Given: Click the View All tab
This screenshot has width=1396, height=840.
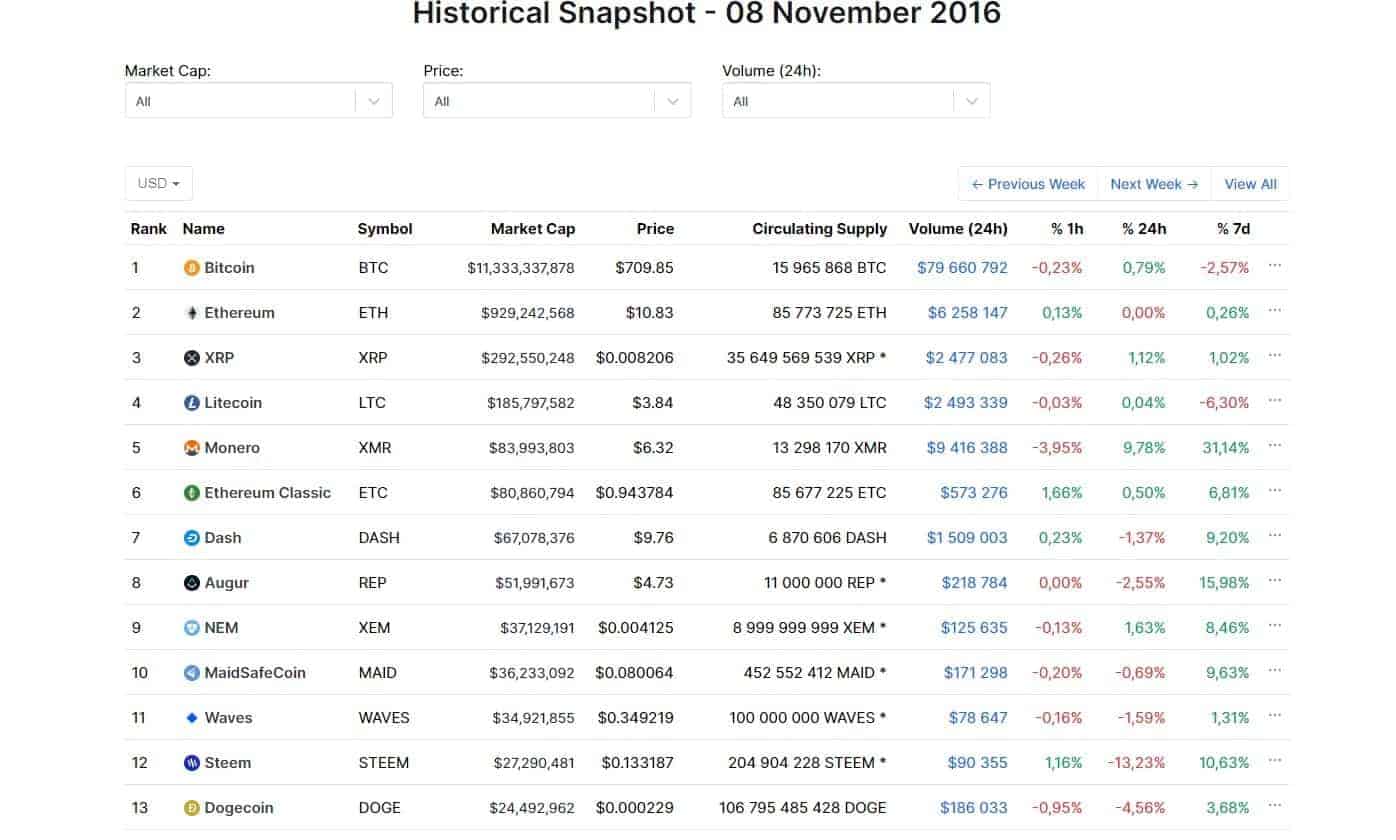Looking at the screenshot, I should pos(1250,183).
